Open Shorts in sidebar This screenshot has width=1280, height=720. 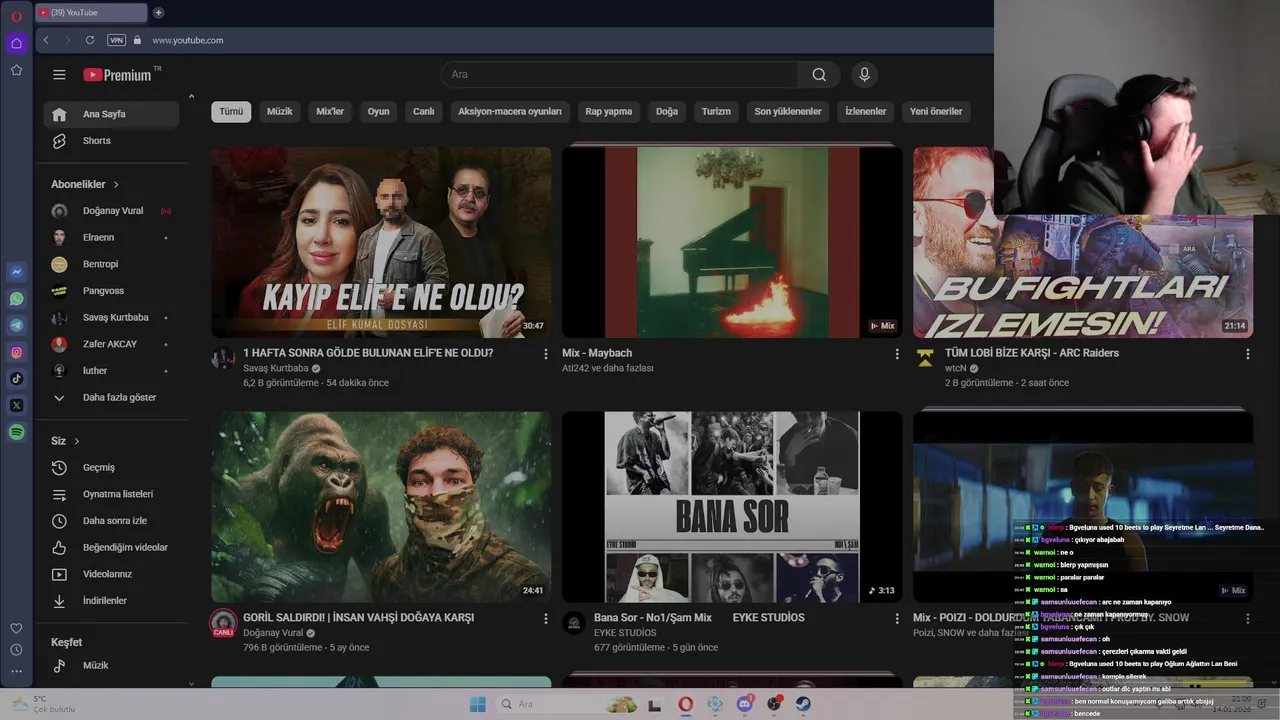112,141
